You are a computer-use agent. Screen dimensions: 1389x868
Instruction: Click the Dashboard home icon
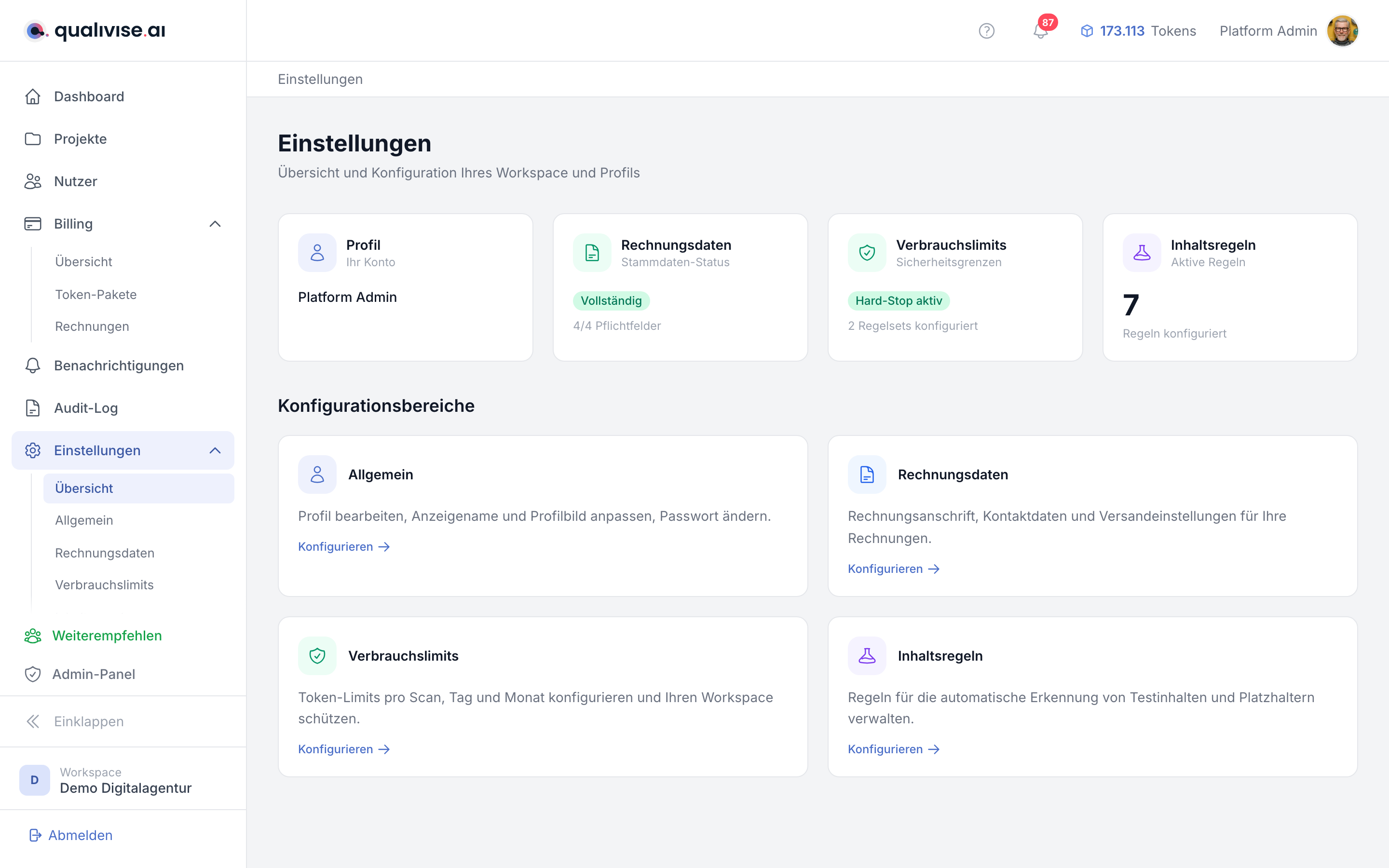point(33,96)
